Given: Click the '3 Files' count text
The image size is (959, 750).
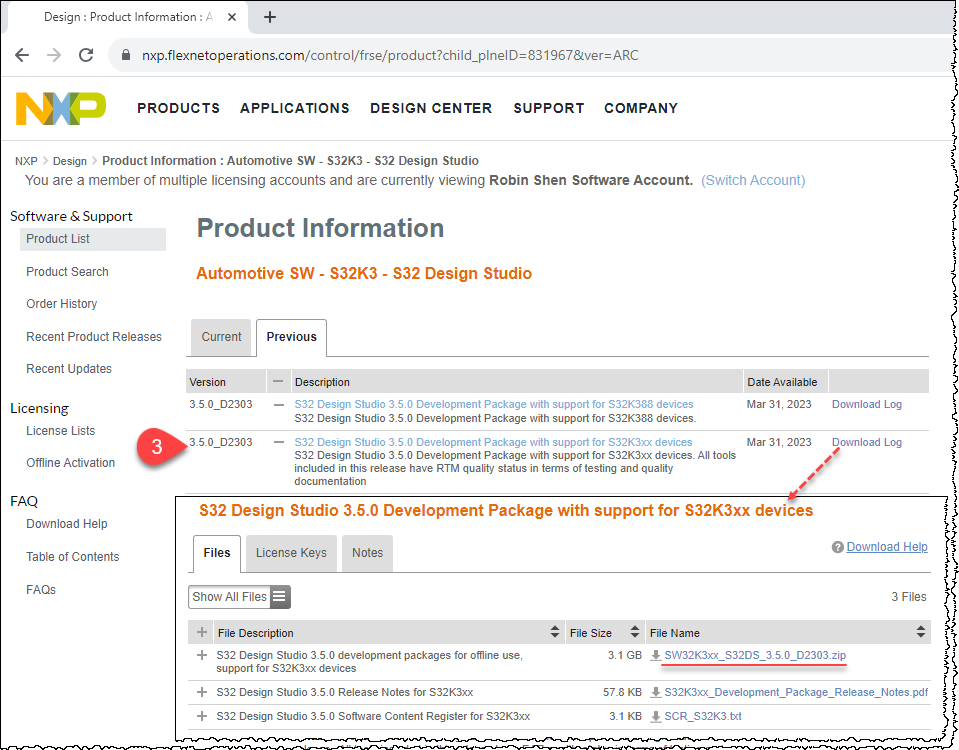Looking at the screenshot, I should pyautogui.click(x=909, y=597).
